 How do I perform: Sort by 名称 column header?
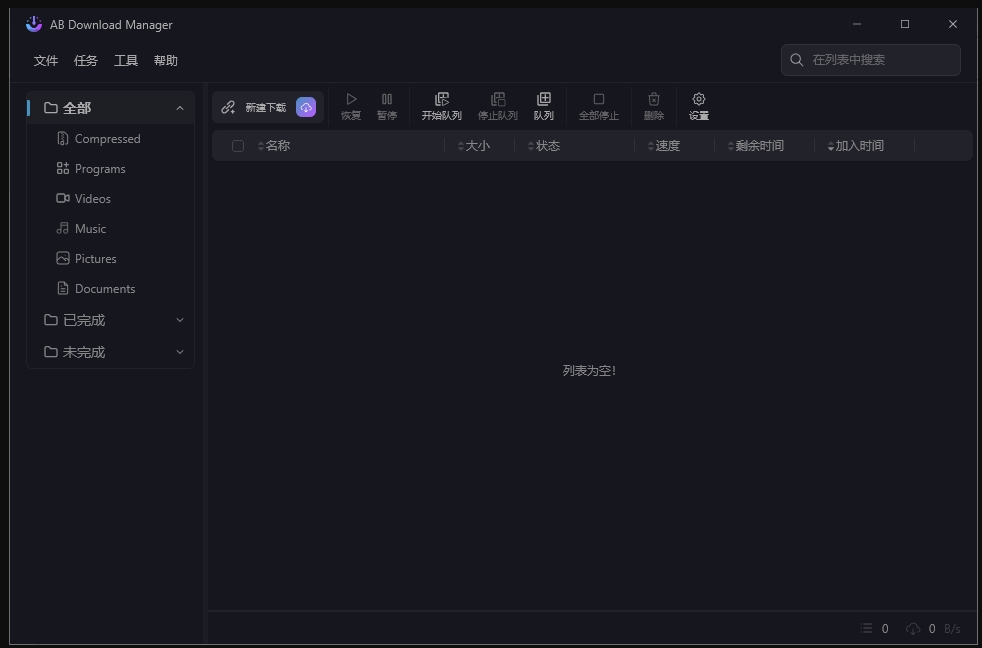click(x=274, y=146)
